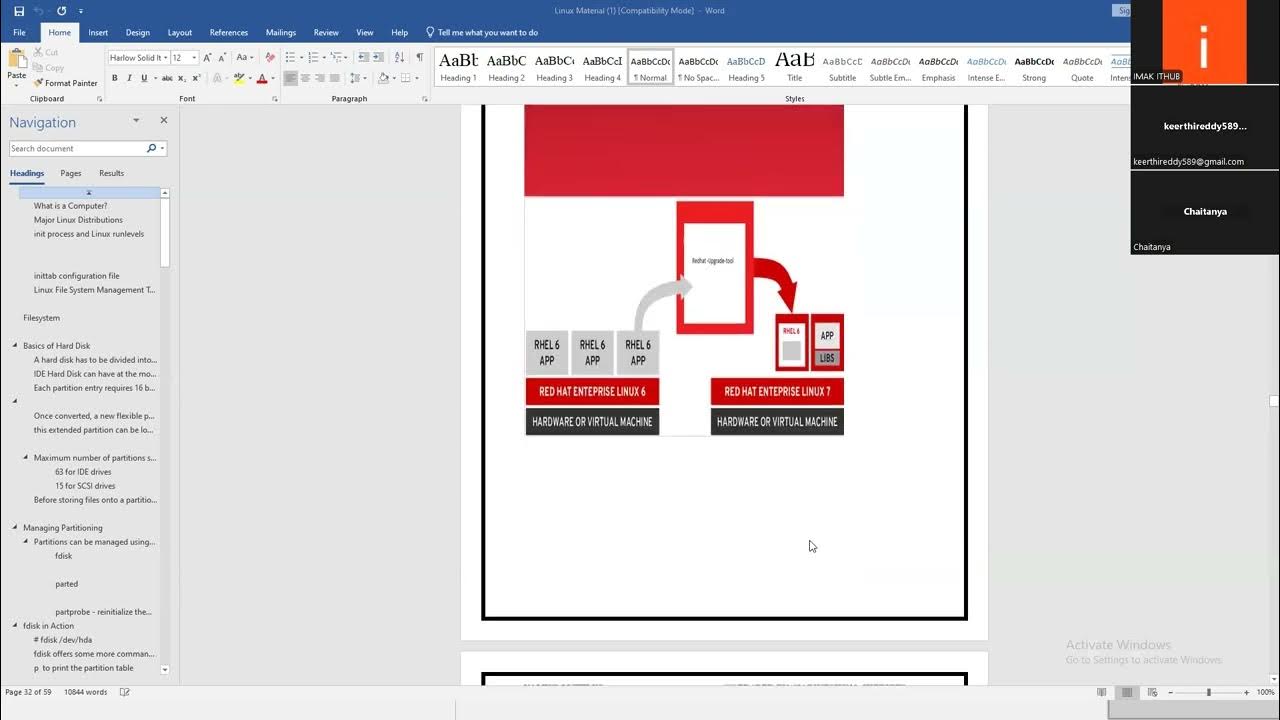Viewport: 1280px width, 720px height.
Task: Close the Navigation pane
Action: [x=164, y=120]
